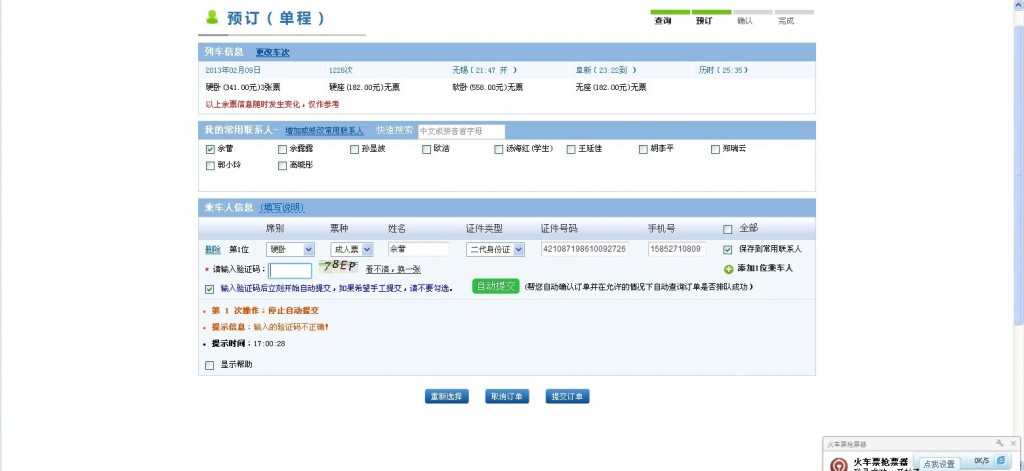The image size is (1024, 471).
Task: Click the green person icon beside 预订 title
Action: [x=212, y=17]
